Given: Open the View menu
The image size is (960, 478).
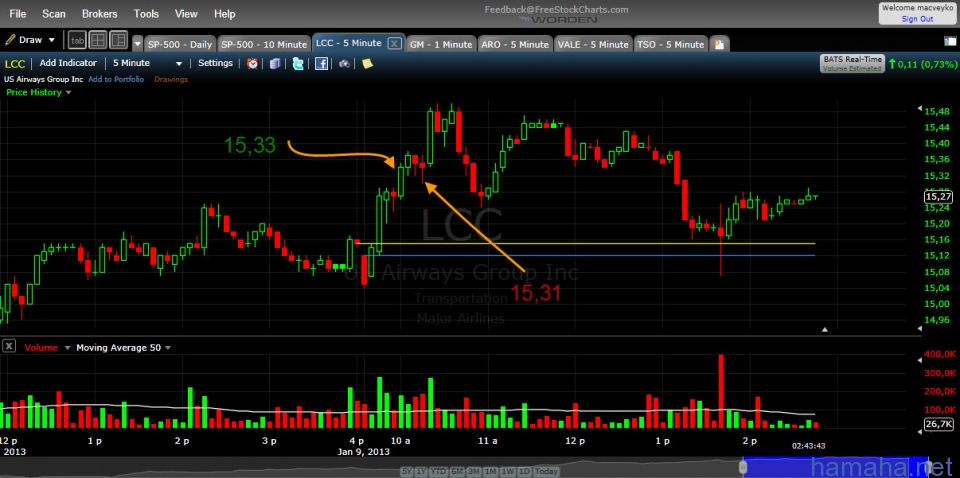Looking at the screenshot, I should point(186,13).
